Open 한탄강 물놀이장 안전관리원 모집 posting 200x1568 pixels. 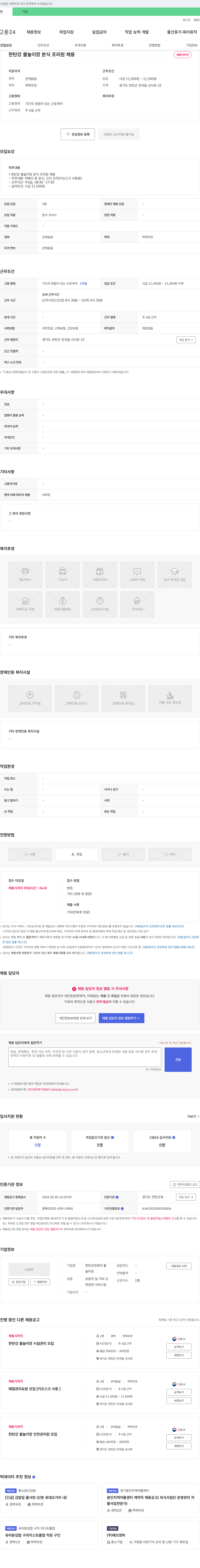(33, 1434)
